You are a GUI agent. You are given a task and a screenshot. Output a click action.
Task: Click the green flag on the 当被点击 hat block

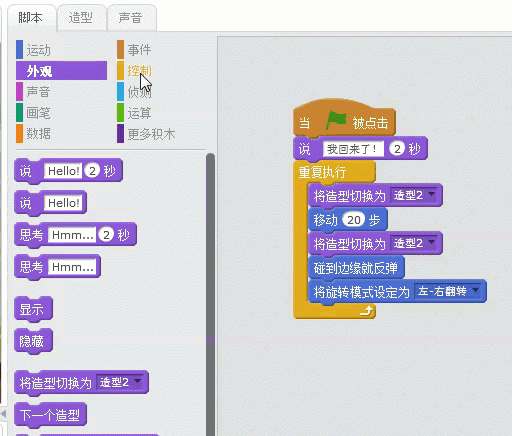pos(336,120)
